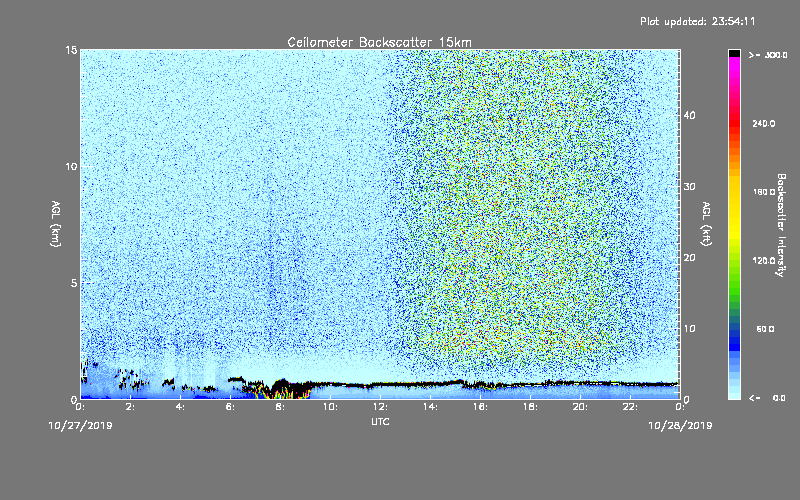
Task: Click the black top of the color bar
Action: click(734, 53)
